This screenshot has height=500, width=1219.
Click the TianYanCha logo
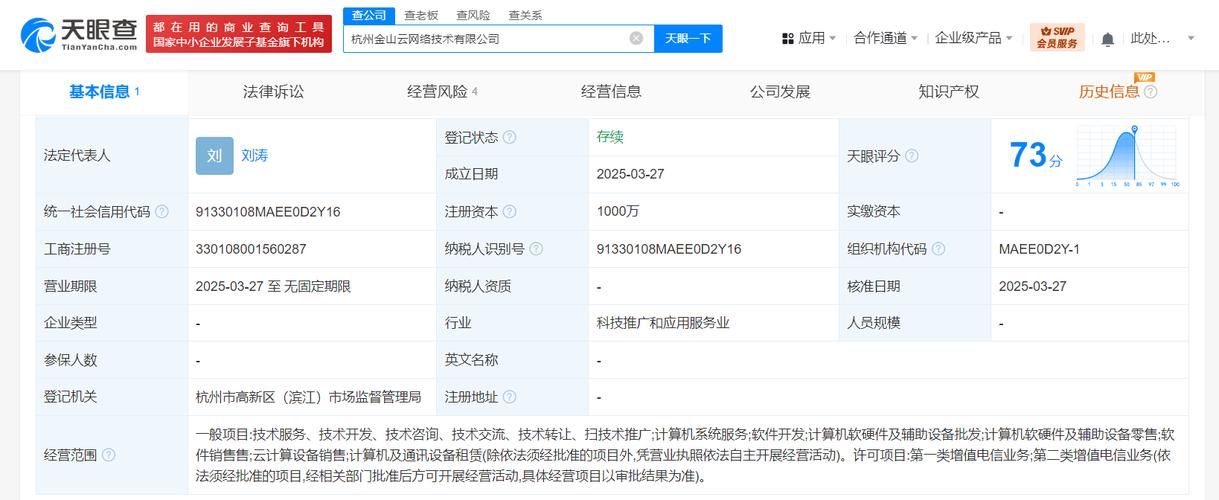[x=79, y=35]
